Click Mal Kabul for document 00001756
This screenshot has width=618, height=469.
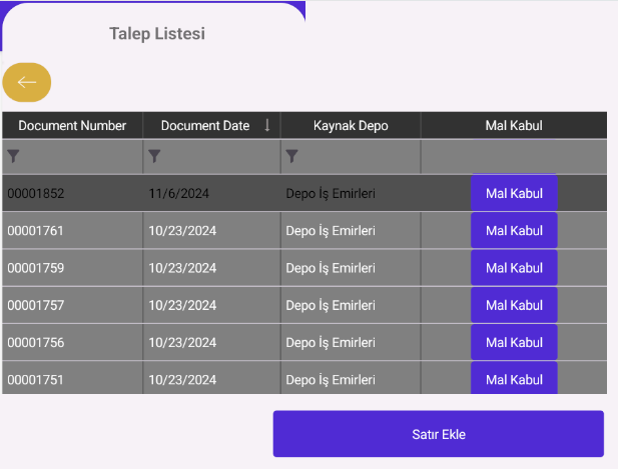point(514,342)
